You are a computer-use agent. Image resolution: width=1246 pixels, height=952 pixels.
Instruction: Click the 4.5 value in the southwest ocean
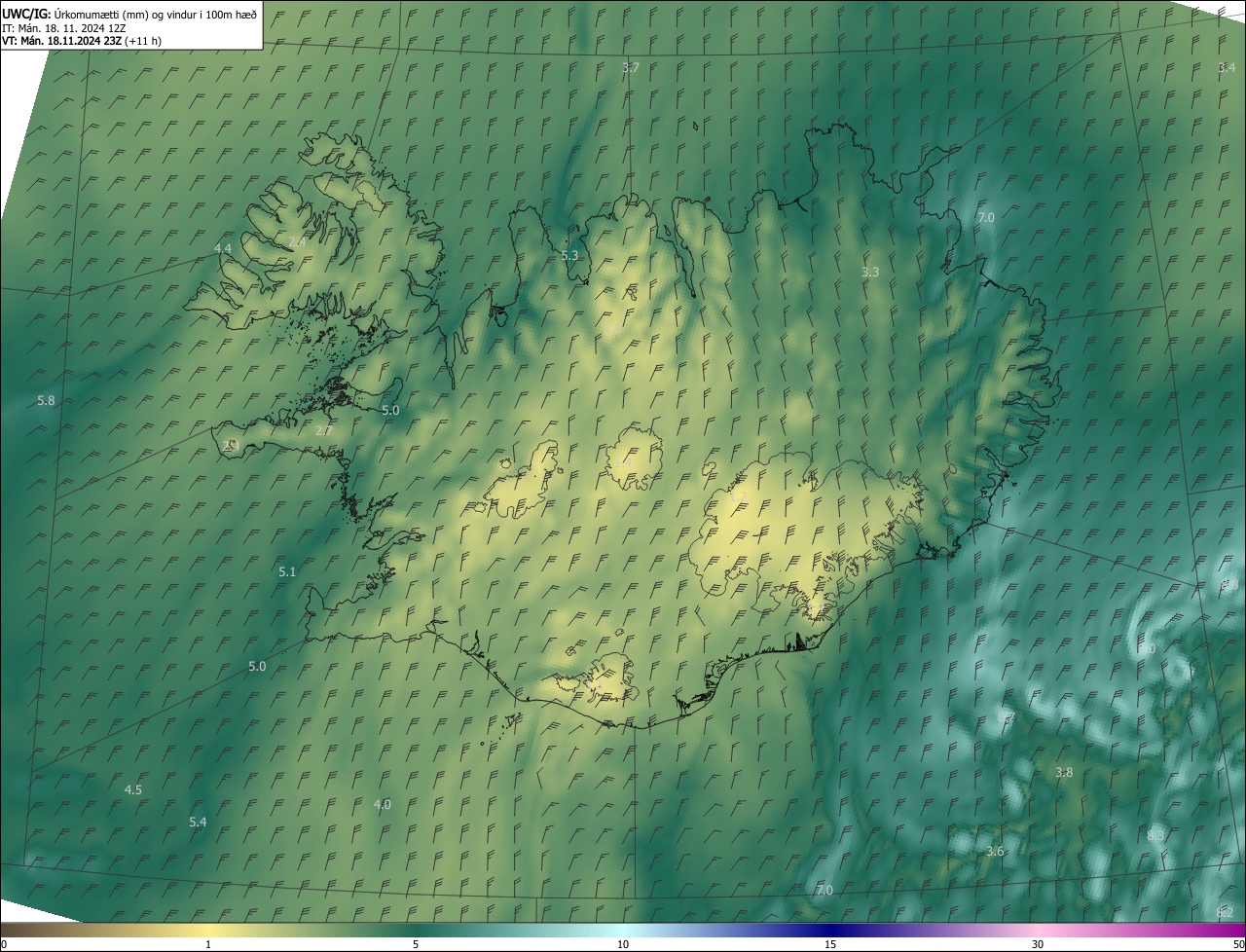click(x=133, y=789)
